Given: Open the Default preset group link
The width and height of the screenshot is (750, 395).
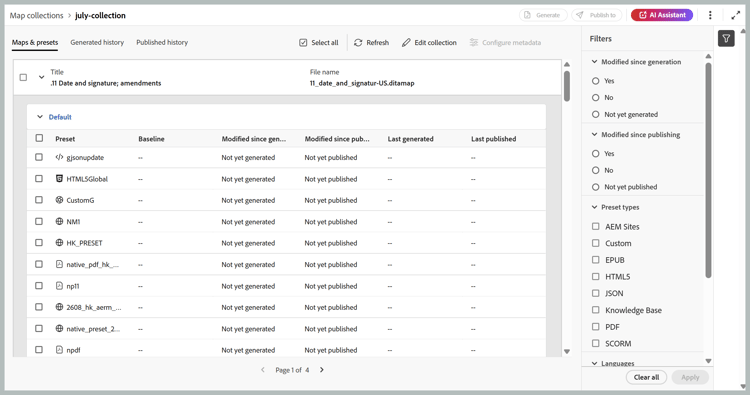Looking at the screenshot, I should [x=60, y=117].
